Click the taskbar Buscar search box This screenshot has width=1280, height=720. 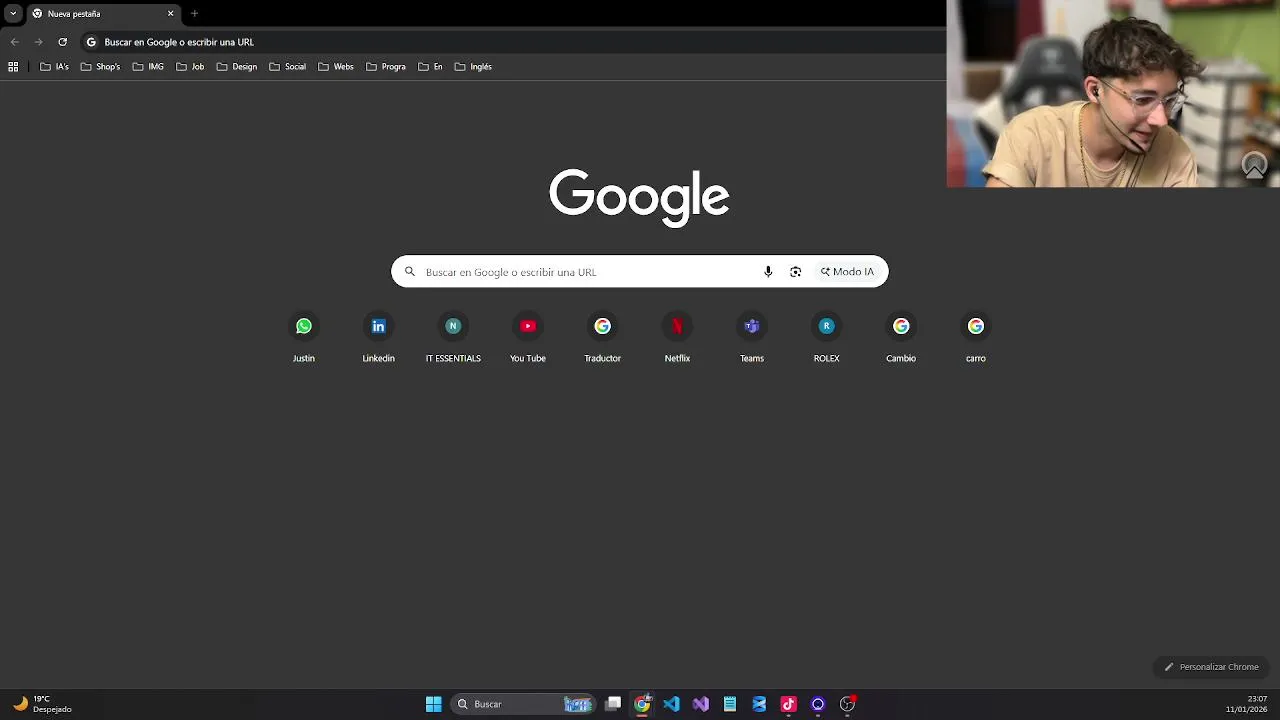coord(524,704)
